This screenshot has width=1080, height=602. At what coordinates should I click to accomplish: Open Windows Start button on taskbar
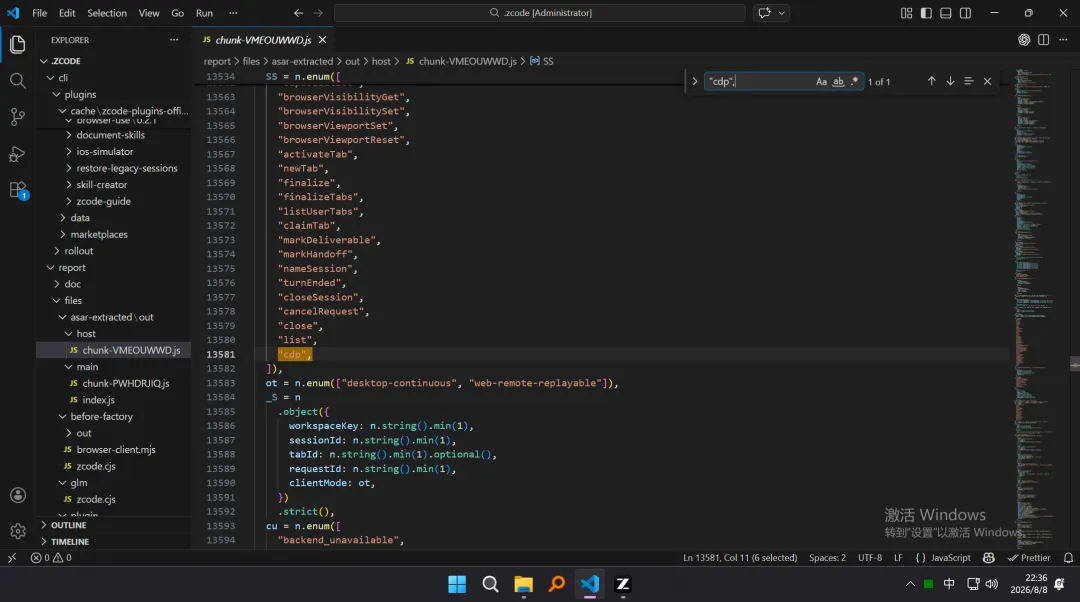tap(457, 584)
